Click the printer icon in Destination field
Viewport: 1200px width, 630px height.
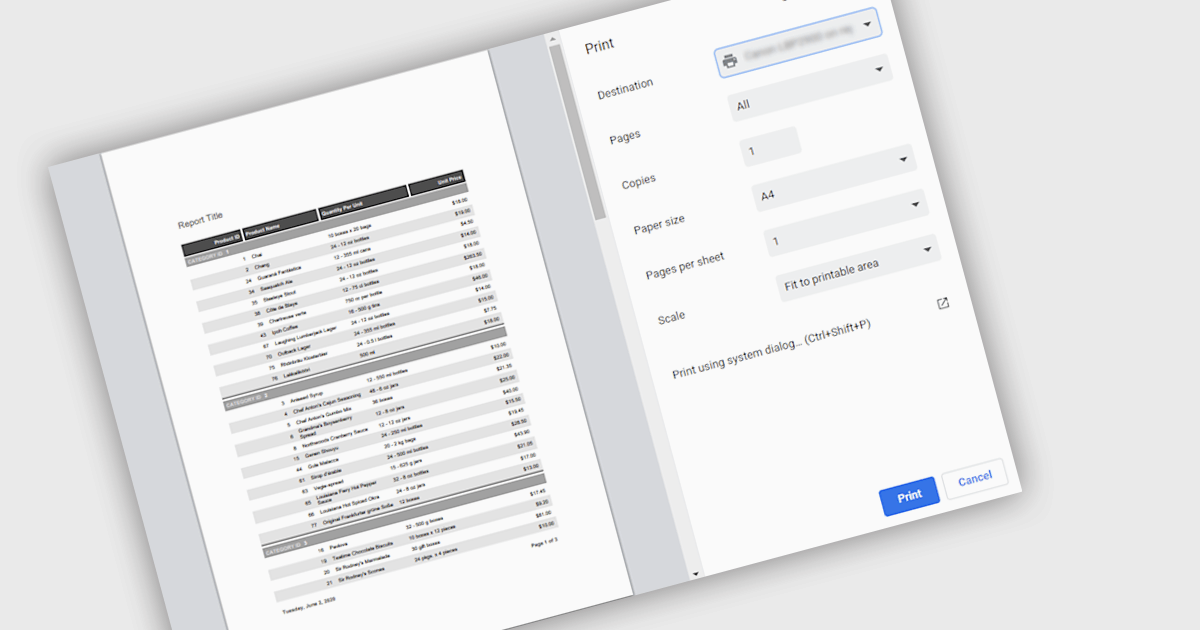click(730, 61)
